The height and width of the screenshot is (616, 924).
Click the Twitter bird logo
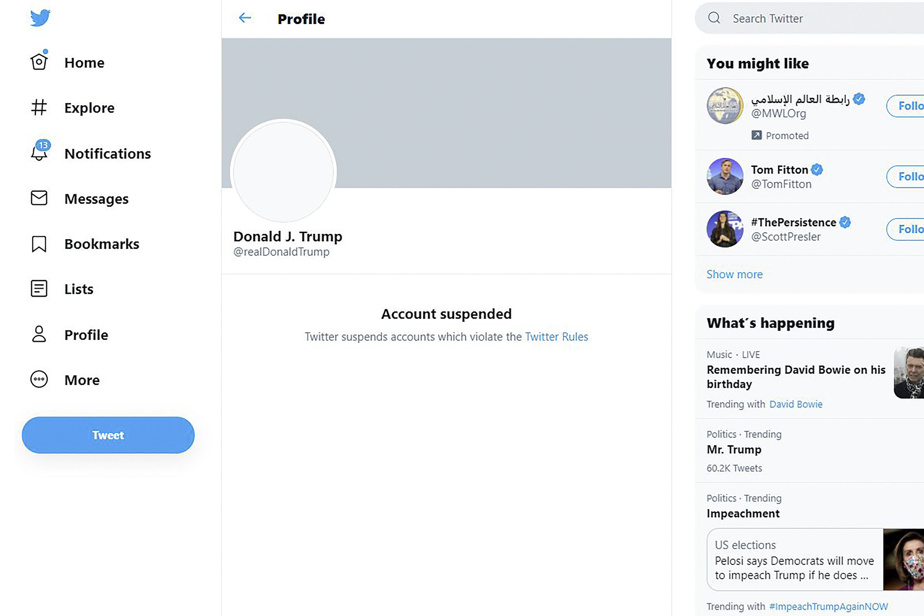point(40,18)
